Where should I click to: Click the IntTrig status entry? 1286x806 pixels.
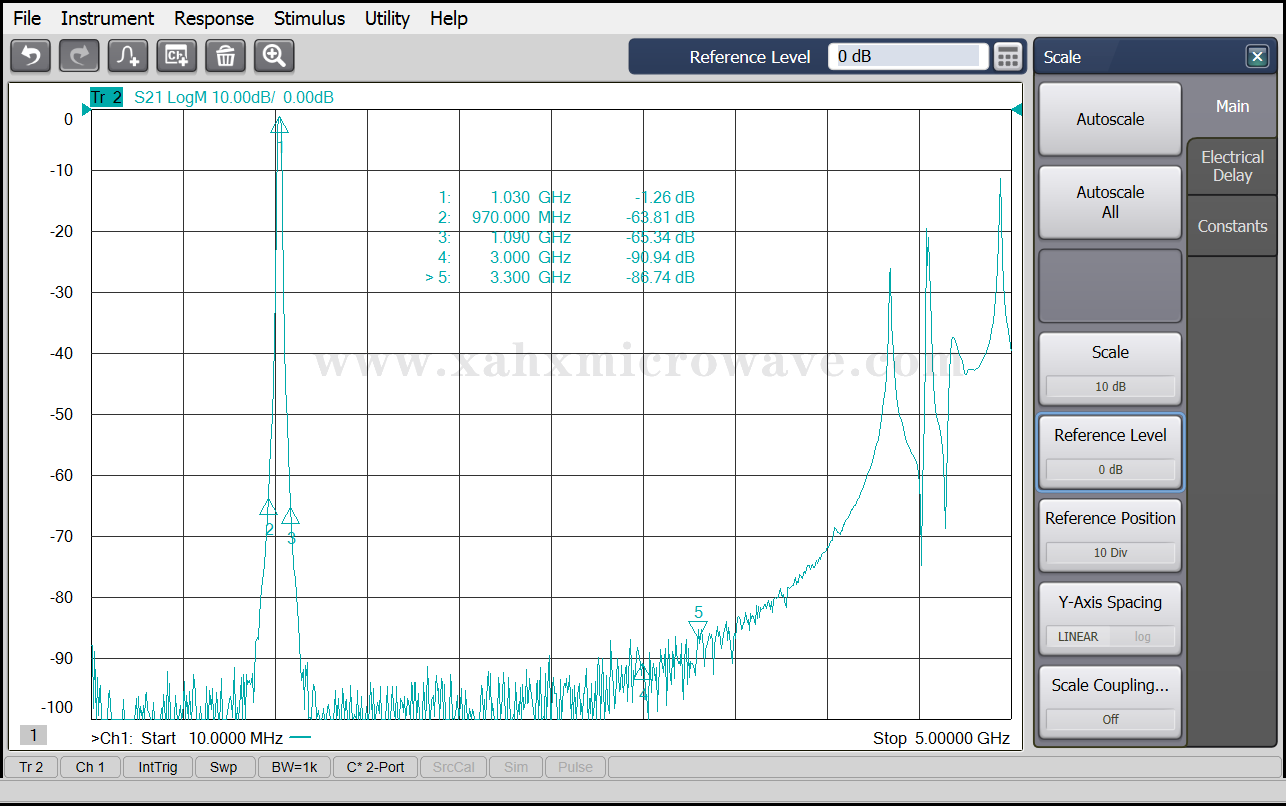(x=158, y=767)
